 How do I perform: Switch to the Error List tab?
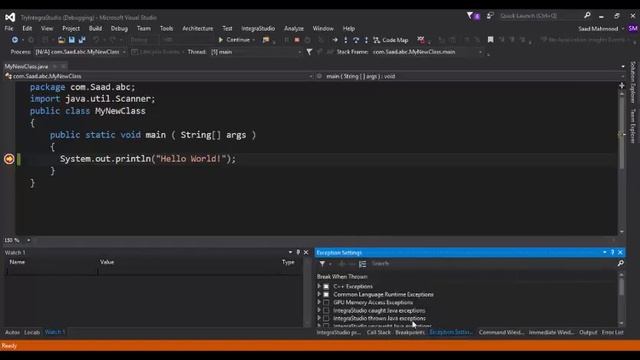click(612, 332)
